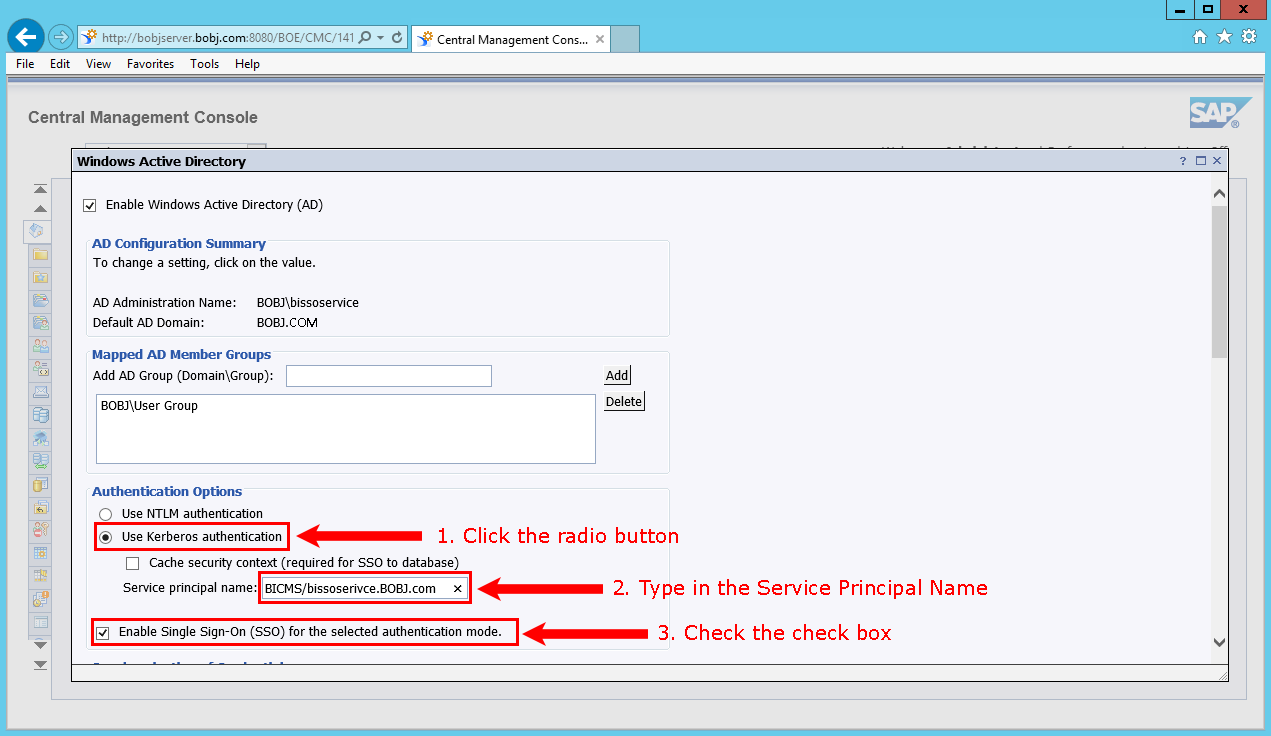The width and height of the screenshot is (1271, 736).
Task: Open the Edit menu
Action: tap(60, 64)
